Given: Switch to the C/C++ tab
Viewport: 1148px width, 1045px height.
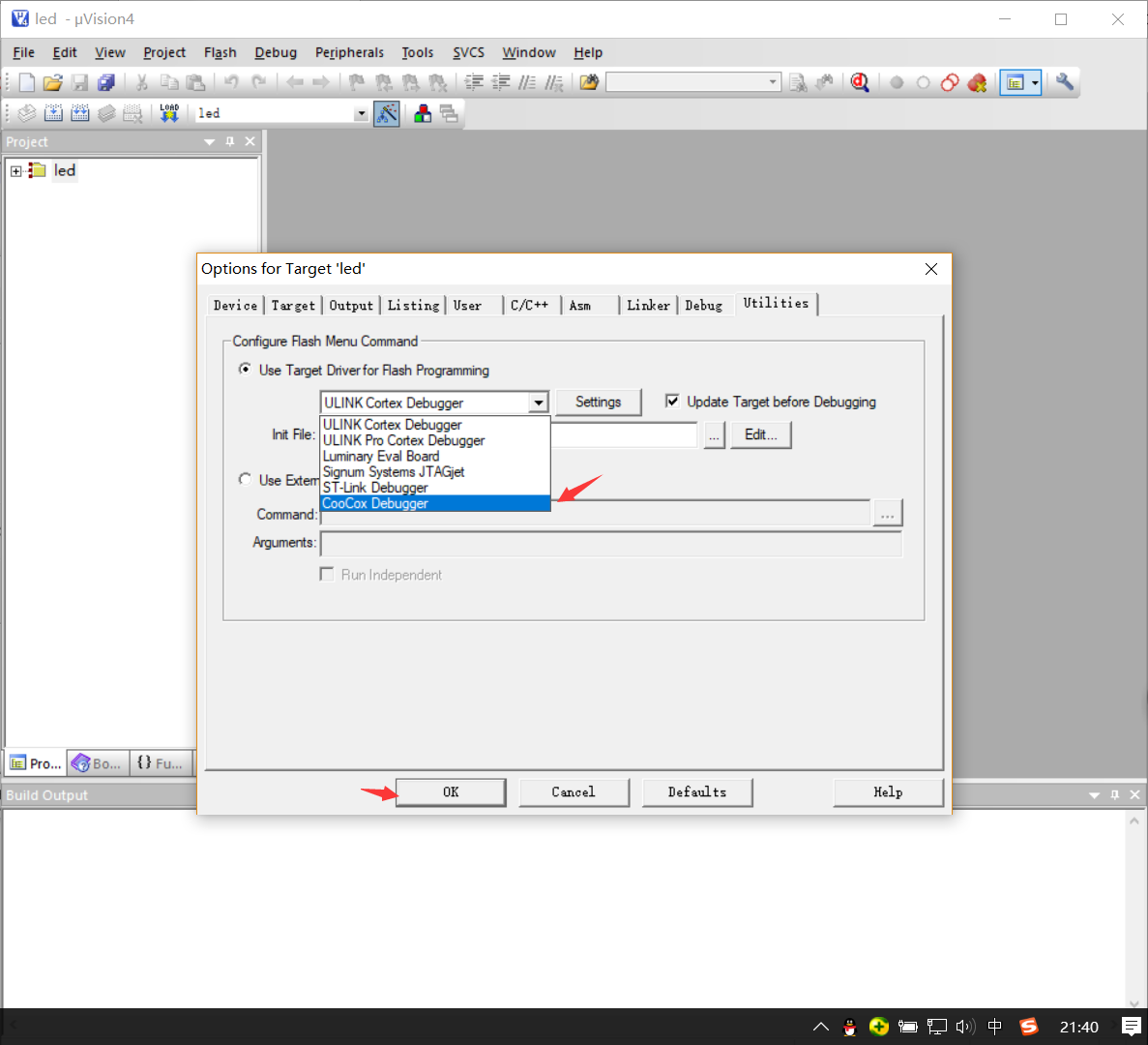Looking at the screenshot, I should (529, 306).
